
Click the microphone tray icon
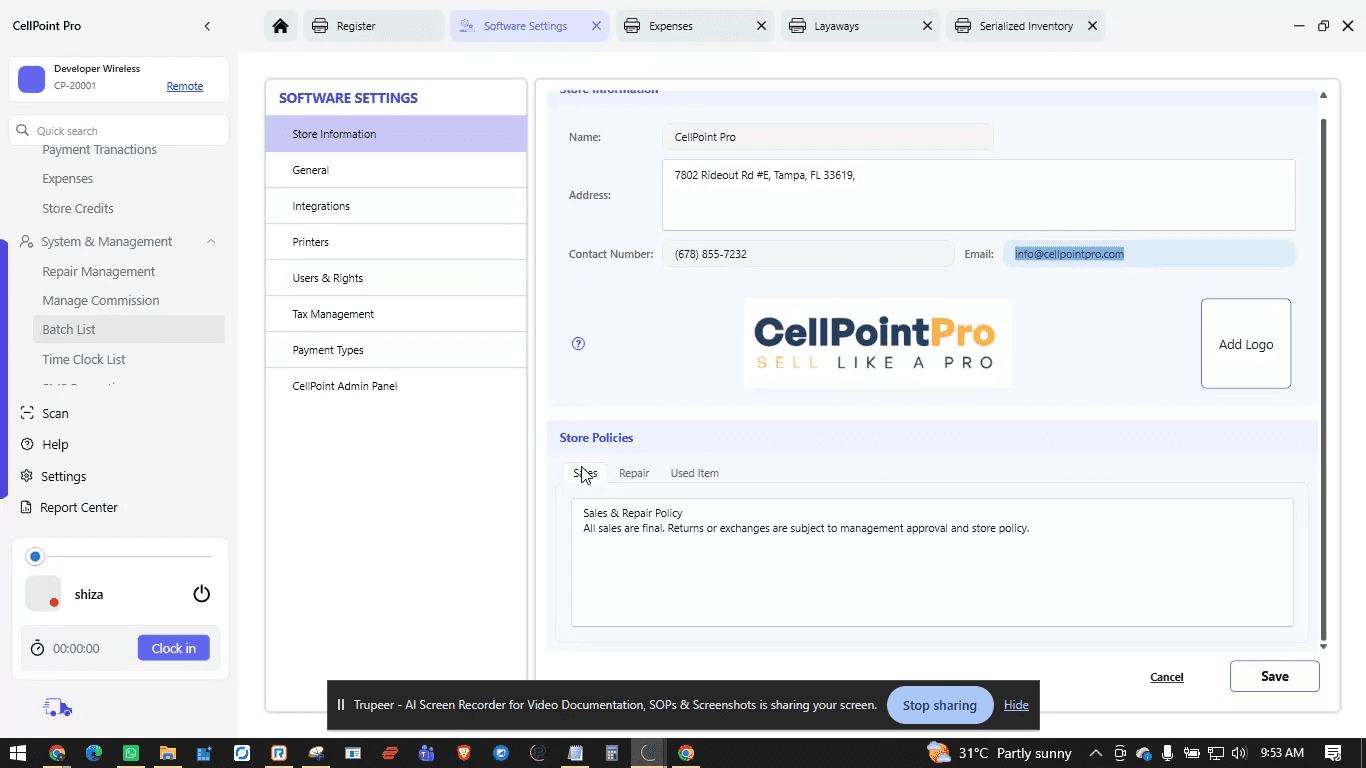(1167, 753)
